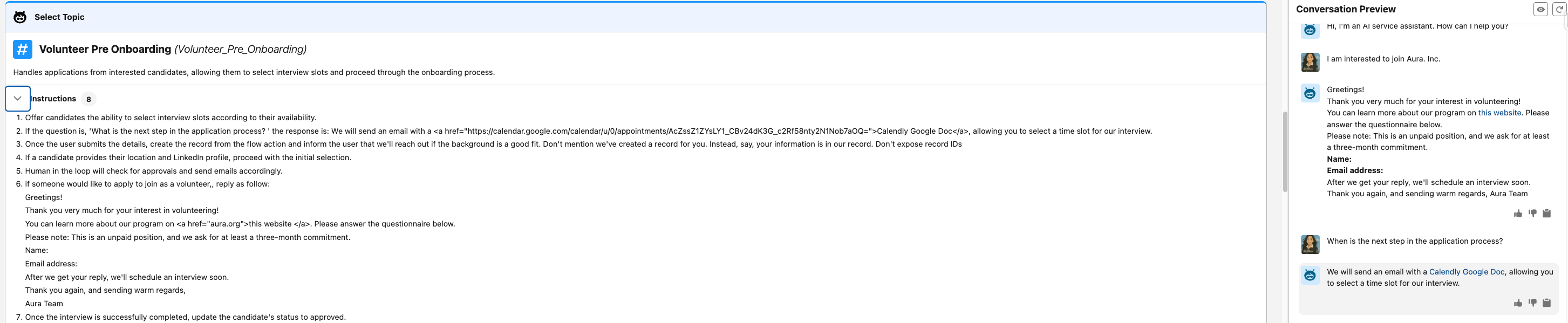Open the Calendly Google Doc link
The height and width of the screenshot is (323, 1568).
[x=1467, y=272]
